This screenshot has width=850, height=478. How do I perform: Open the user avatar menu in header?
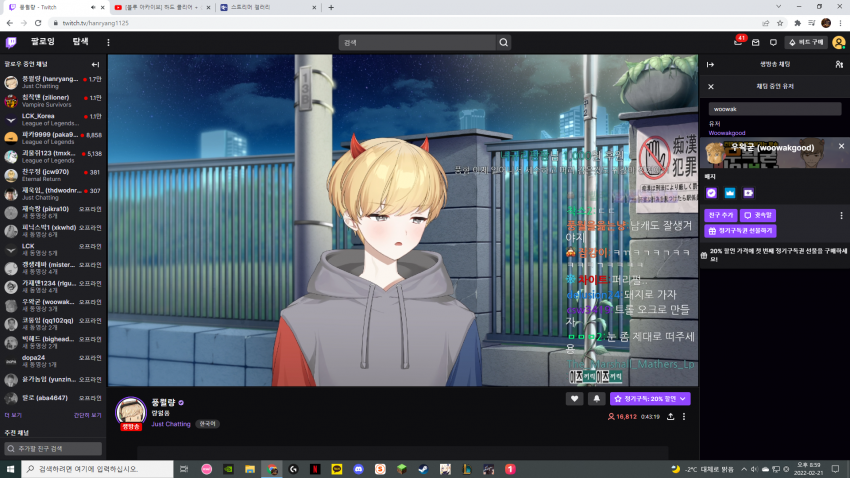coord(839,42)
